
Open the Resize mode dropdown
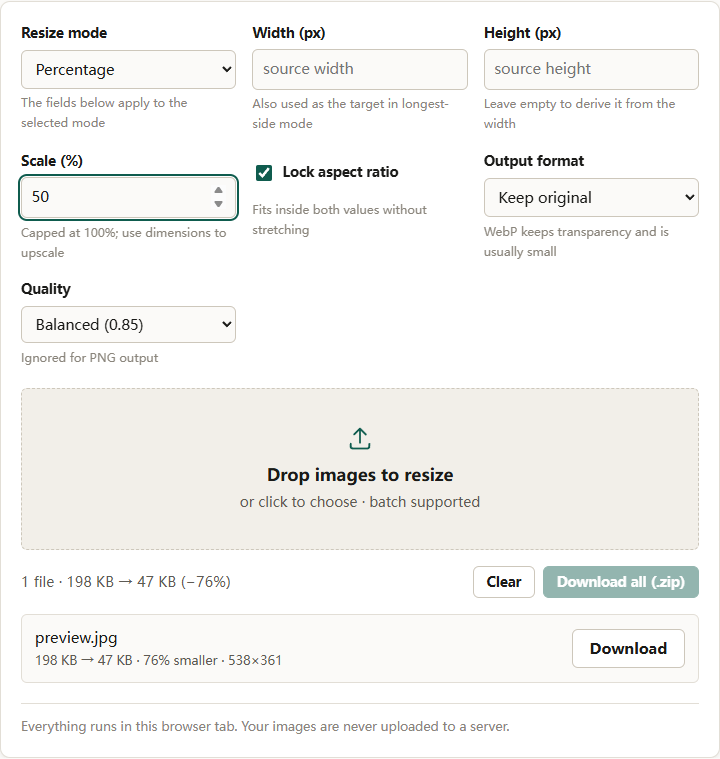click(x=128, y=70)
